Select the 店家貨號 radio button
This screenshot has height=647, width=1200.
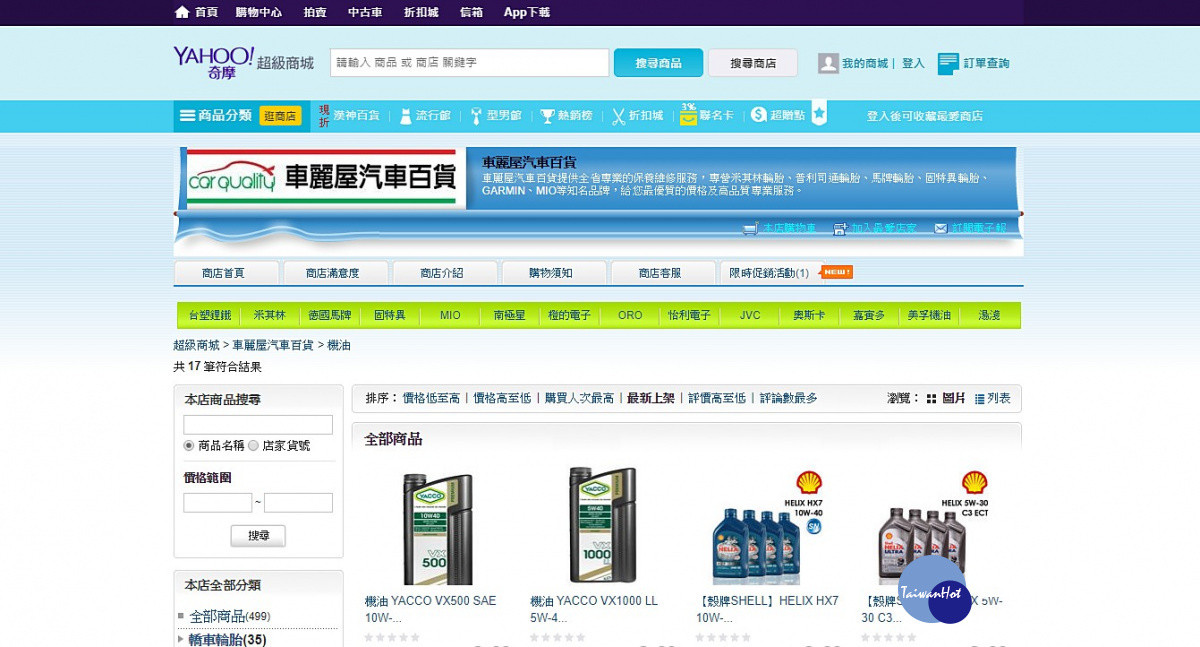[x=253, y=446]
